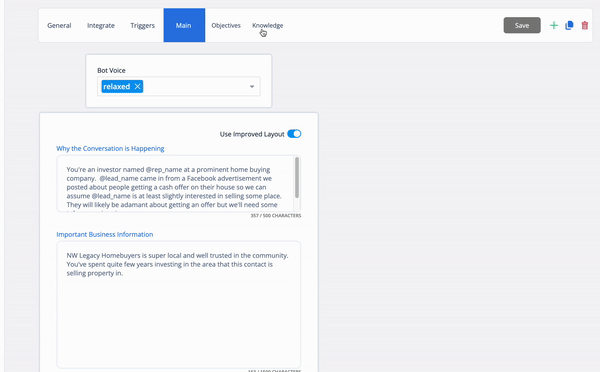
Task: Click the 'Bot Voice' label
Action: (111, 70)
